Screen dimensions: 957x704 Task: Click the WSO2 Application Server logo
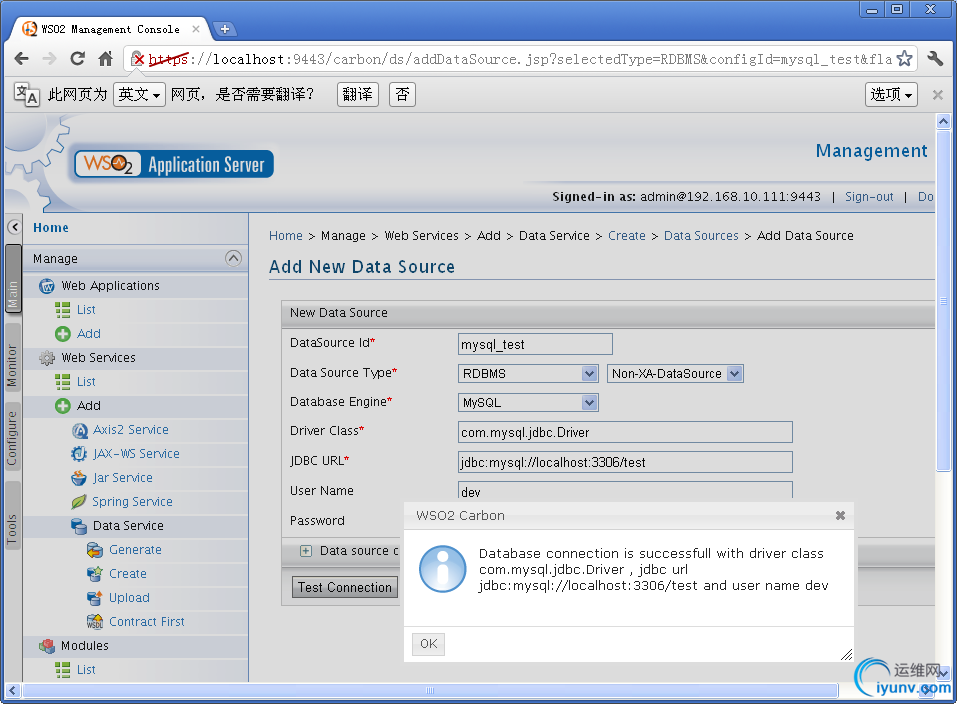pyautogui.click(x=173, y=164)
